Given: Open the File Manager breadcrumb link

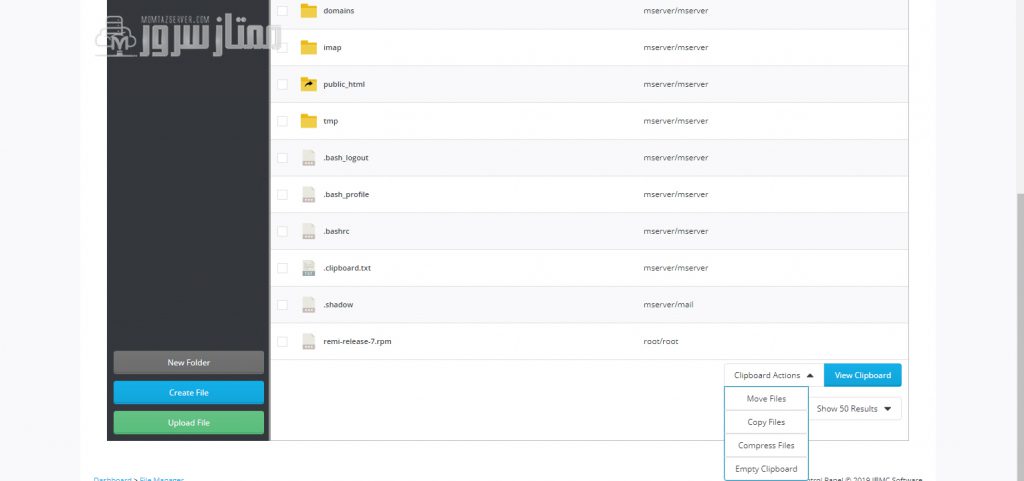Looking at the screenshot, I should click(162, 479).
